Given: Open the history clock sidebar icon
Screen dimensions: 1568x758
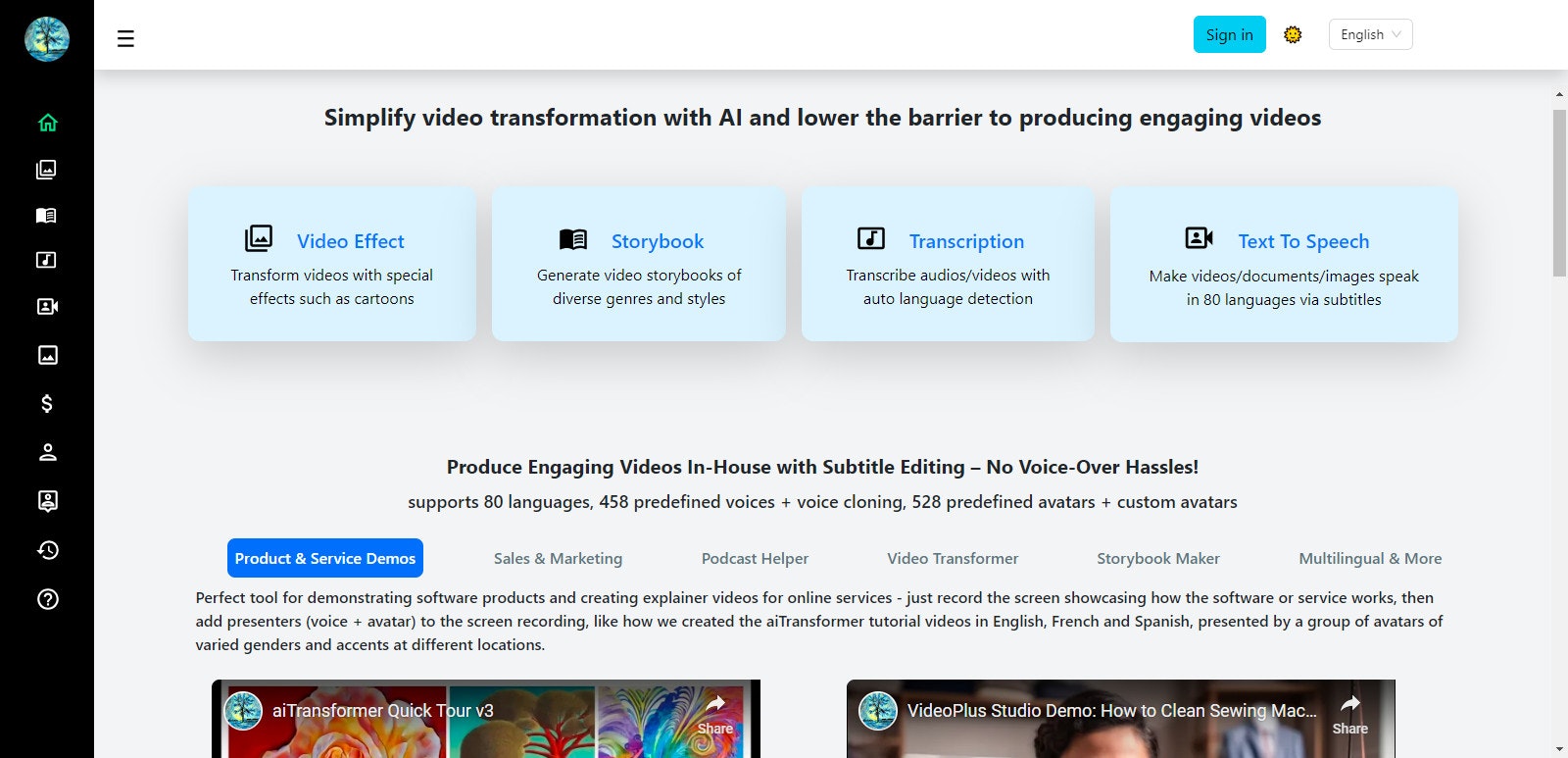Looking at the screenshot, I should pos(47,550).
